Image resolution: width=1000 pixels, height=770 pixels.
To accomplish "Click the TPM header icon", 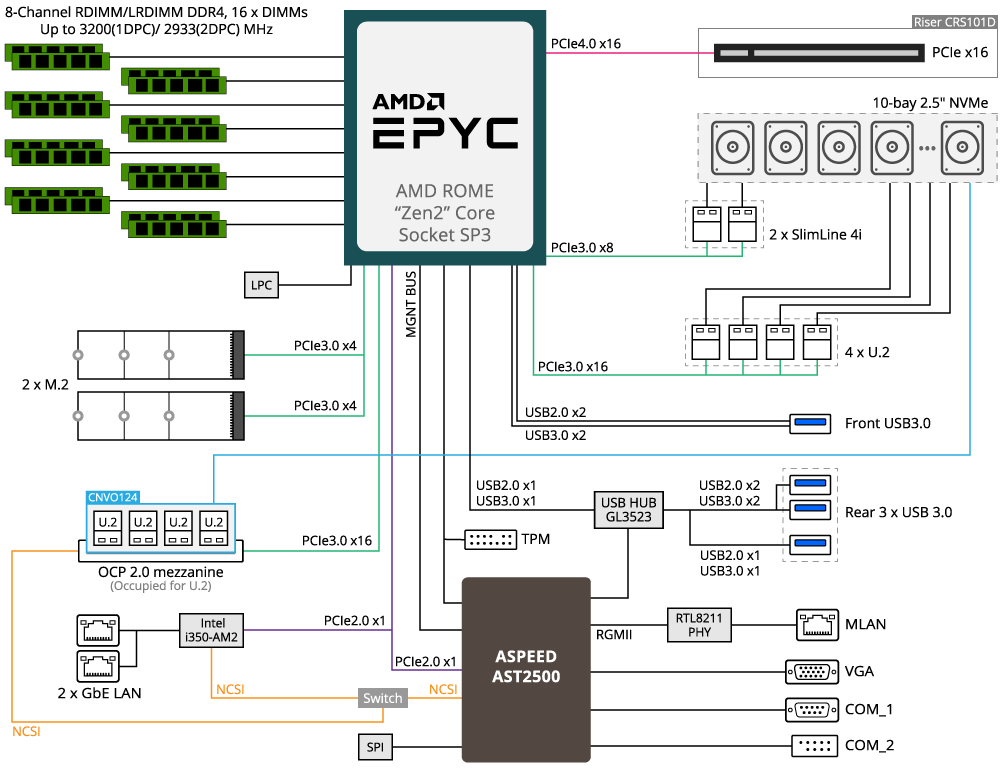I will pos(490,540).
